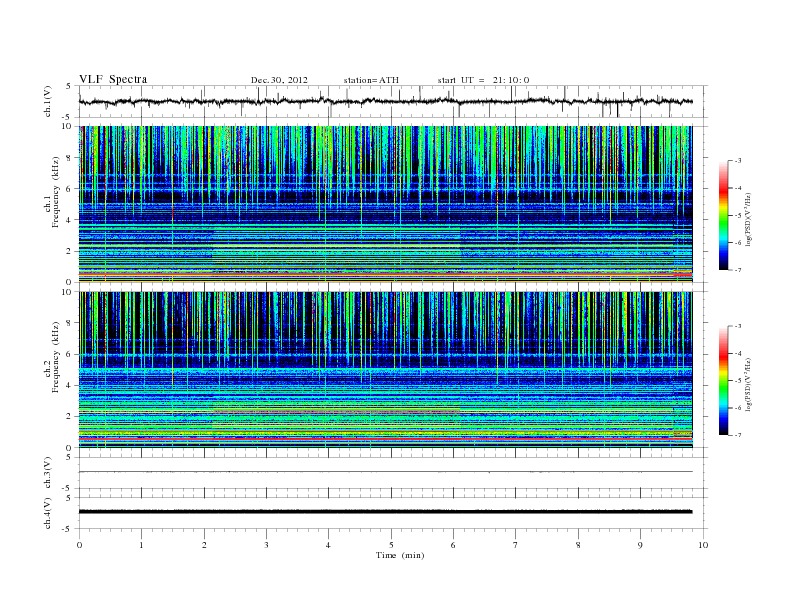
Task: Click the ch.1 log(PSD) colorbar label
Action: (x=748, y=219)
